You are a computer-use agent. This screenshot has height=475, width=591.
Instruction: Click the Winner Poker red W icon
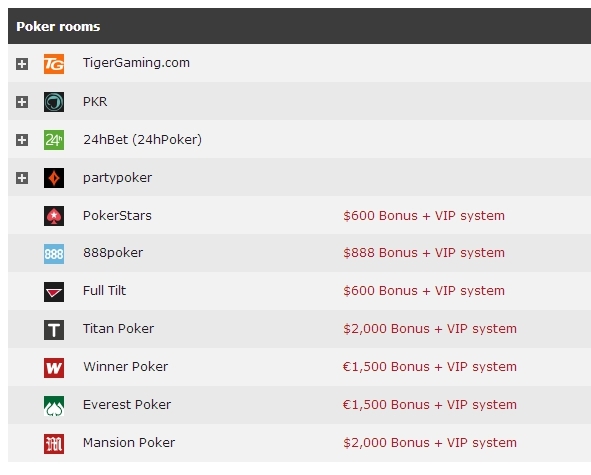54,368
